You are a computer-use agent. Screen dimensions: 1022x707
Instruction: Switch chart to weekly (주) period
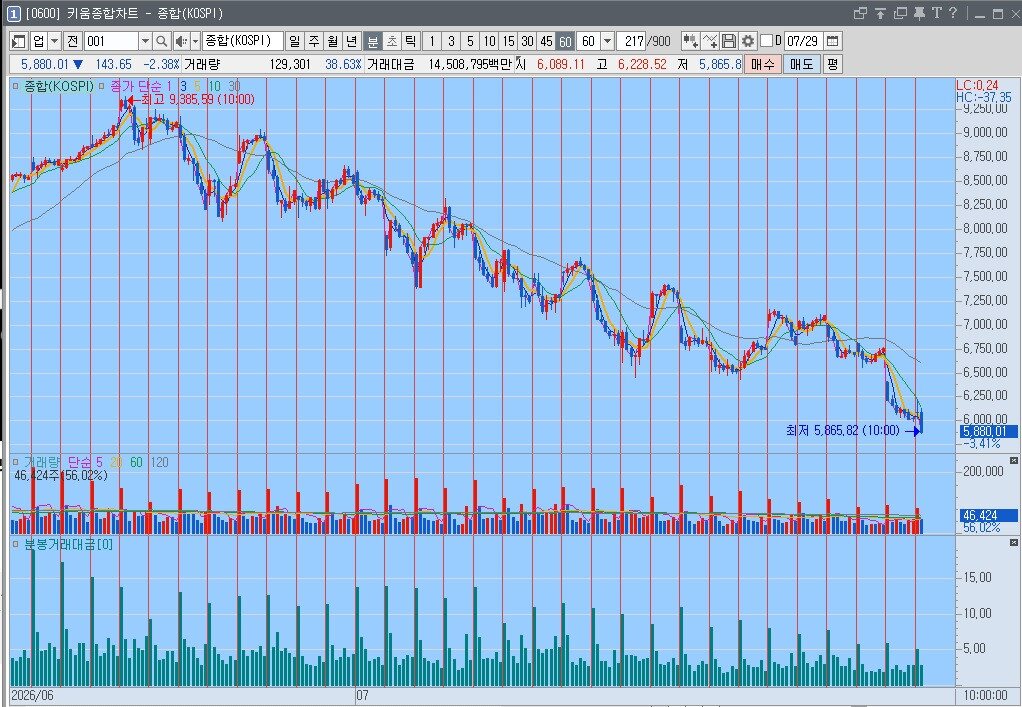(314, 41)
